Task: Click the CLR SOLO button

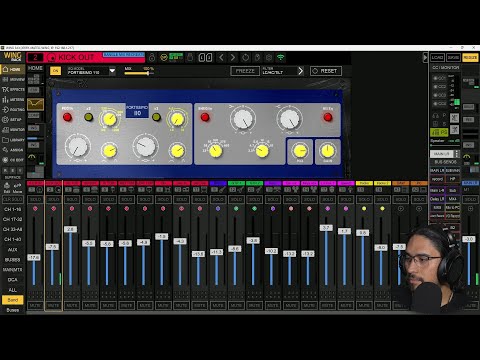Action: (x=13, y=199)
